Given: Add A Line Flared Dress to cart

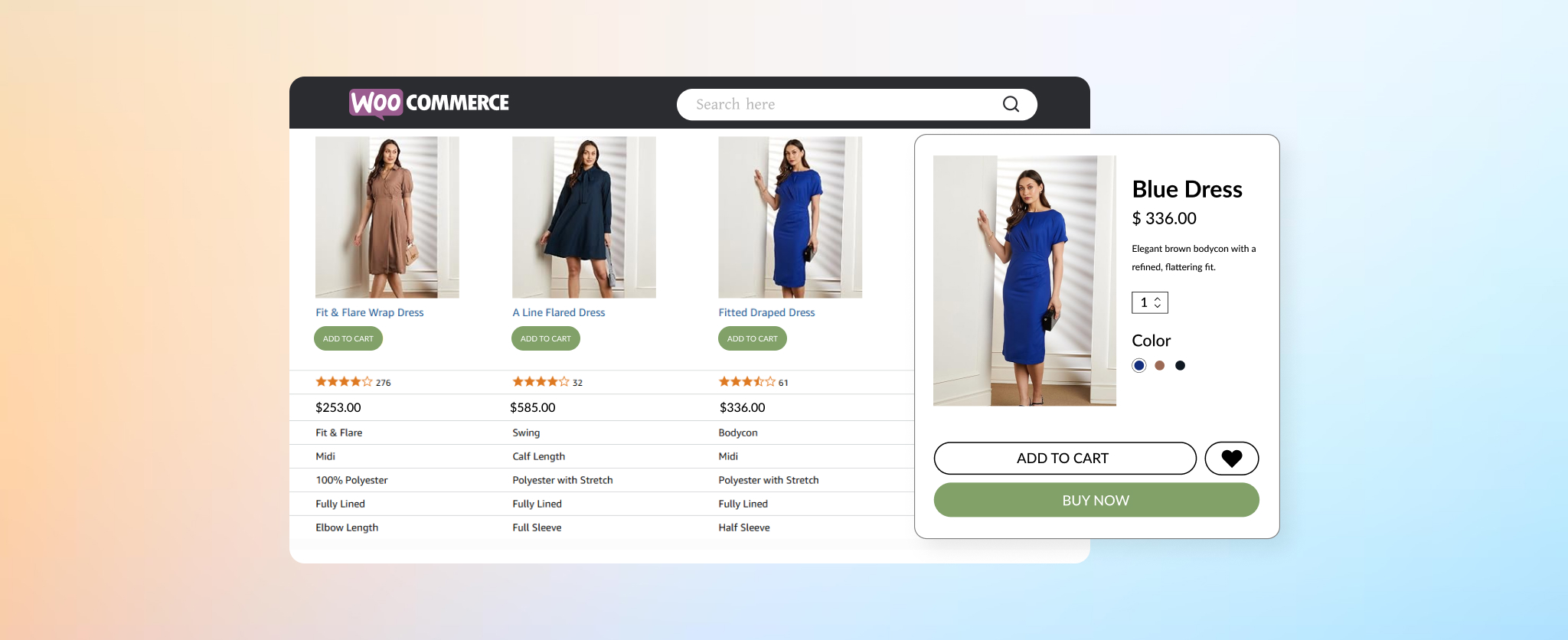Looking at the screenshot, I should point(546,338).
